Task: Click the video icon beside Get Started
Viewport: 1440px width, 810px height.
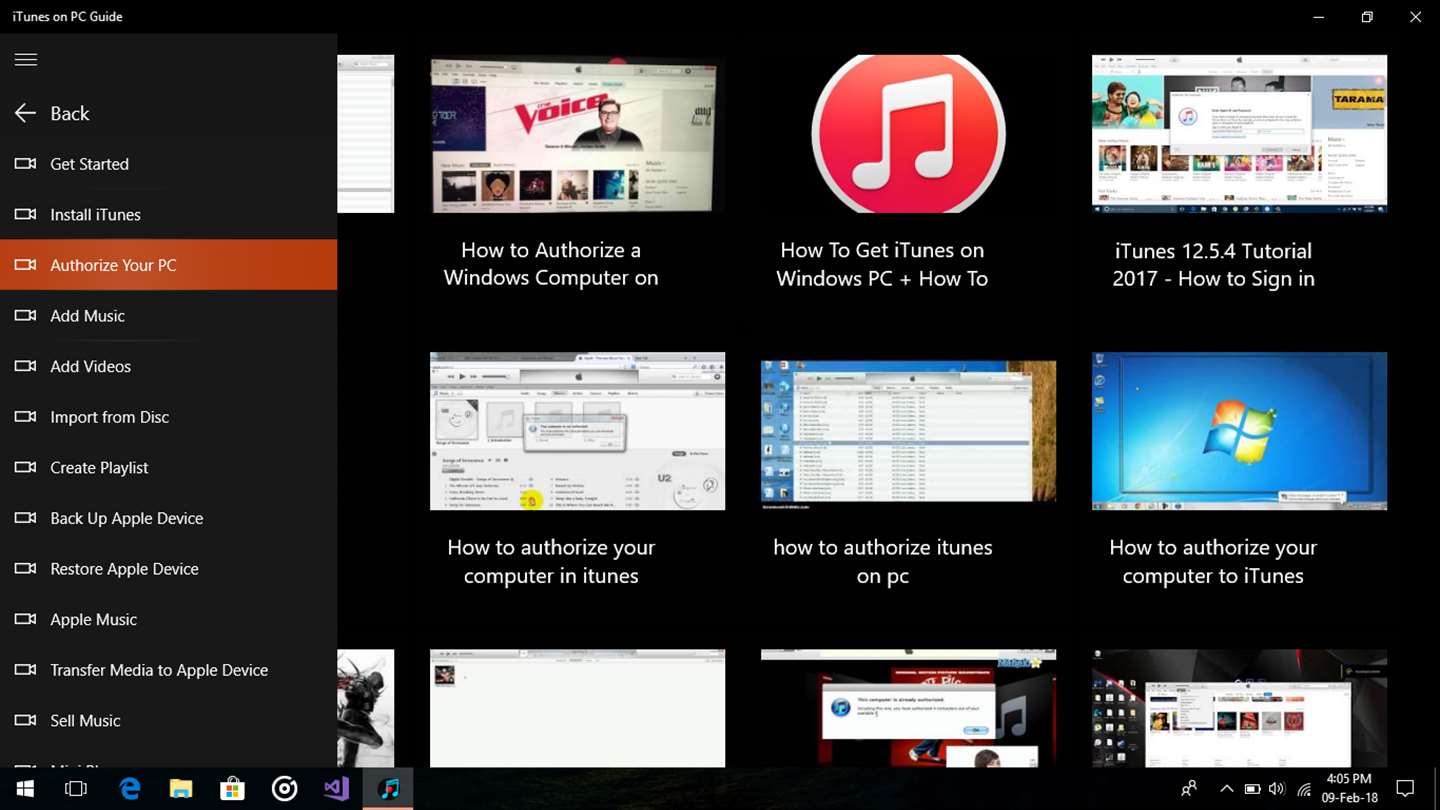Action: 25,164
